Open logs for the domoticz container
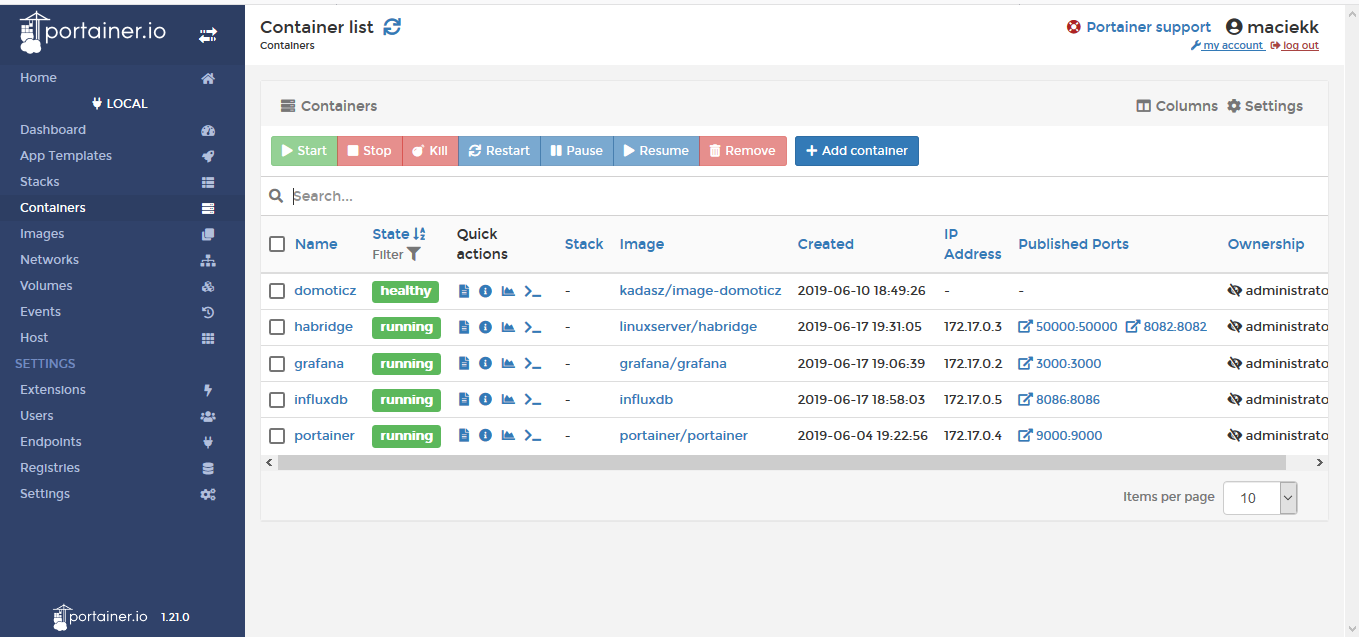Viewport: 1359px width, 637px height. coord(464,291)
